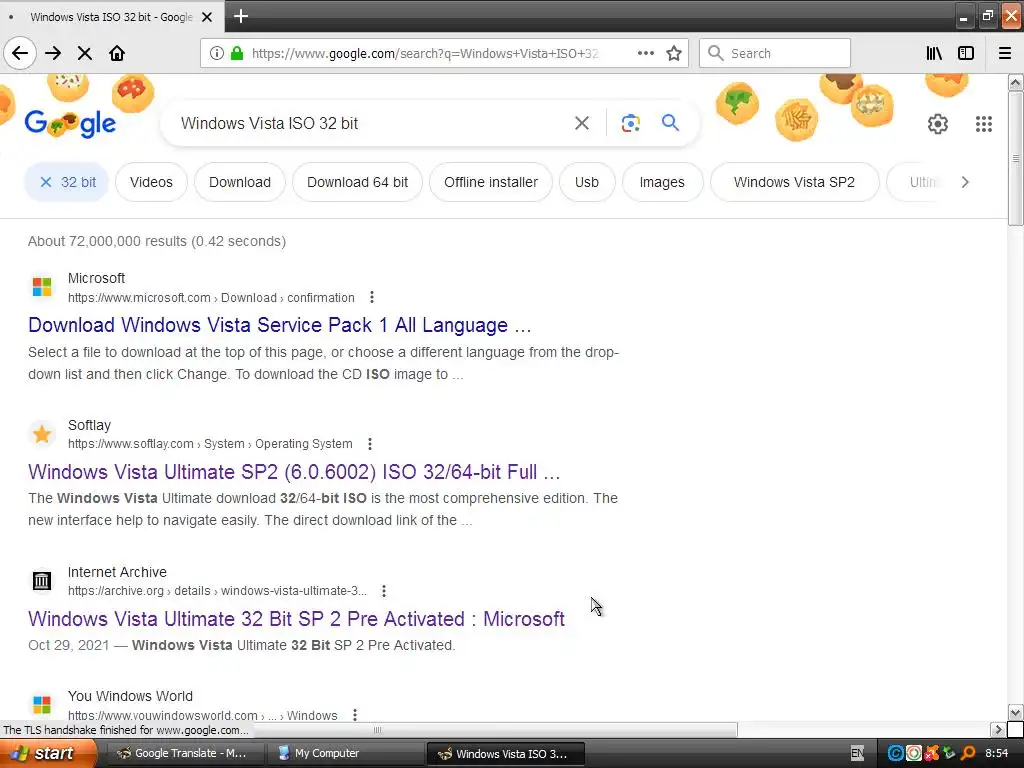Search by image with Google Lens

[630, 123]
